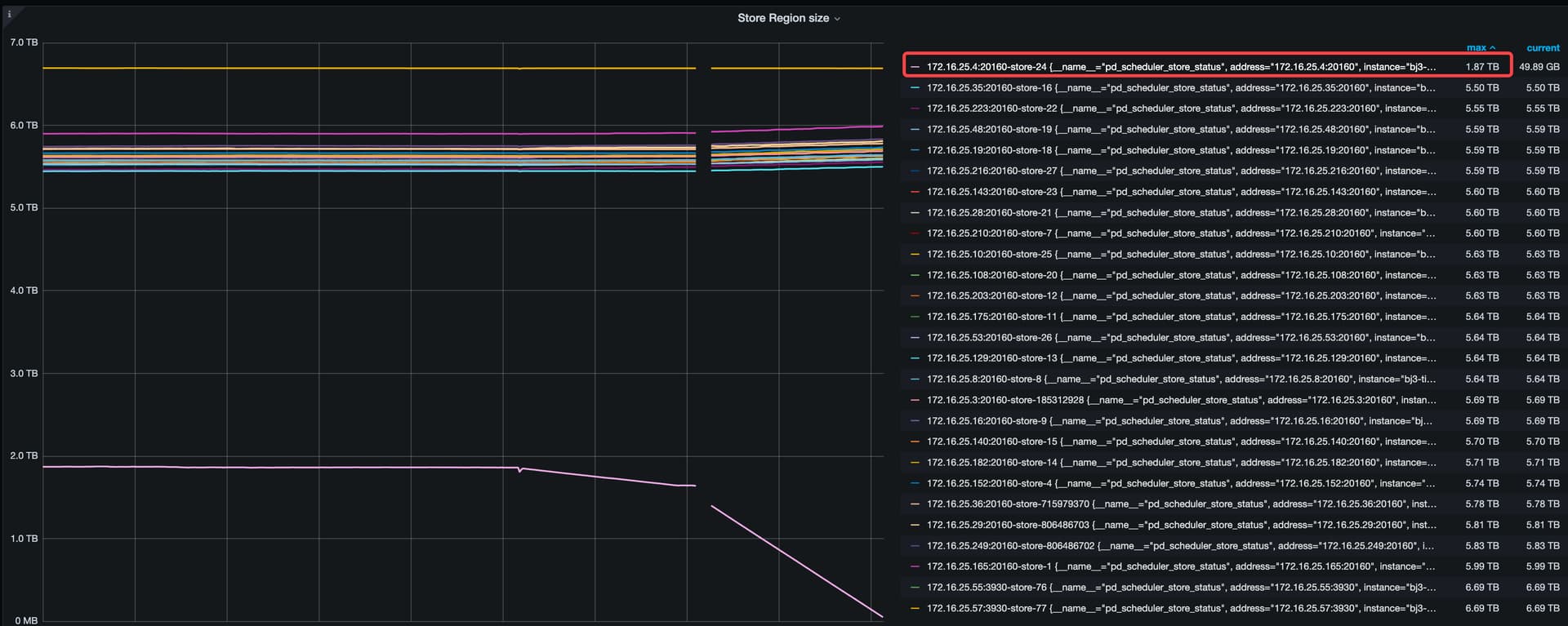Viewport: 1568px width, 626px height.
Task: Click color line icon for store-16 series
Action: [x=915, y=88]
